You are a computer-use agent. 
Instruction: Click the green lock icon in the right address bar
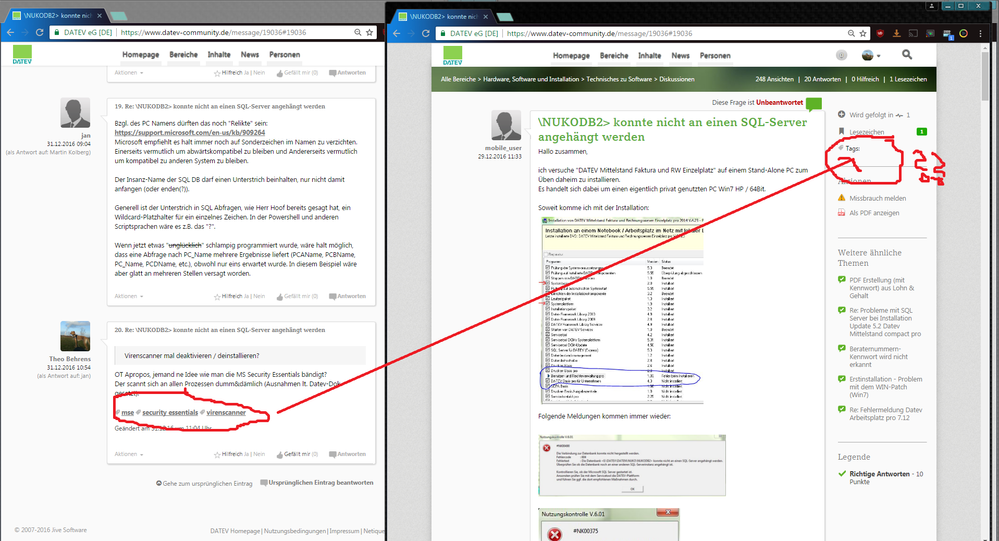pos(441,33)
